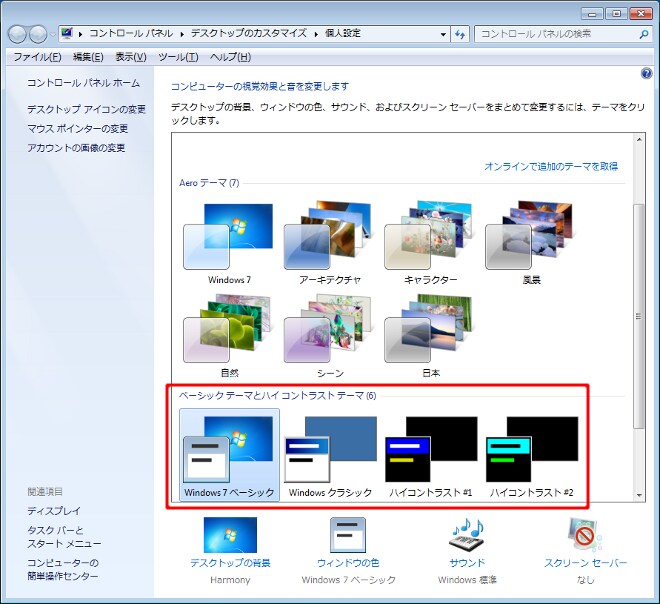Expand arrow before コントロール パネル breadcrumb
The width and height of the screenshot is (660, 604).
(x=80, y=34)
